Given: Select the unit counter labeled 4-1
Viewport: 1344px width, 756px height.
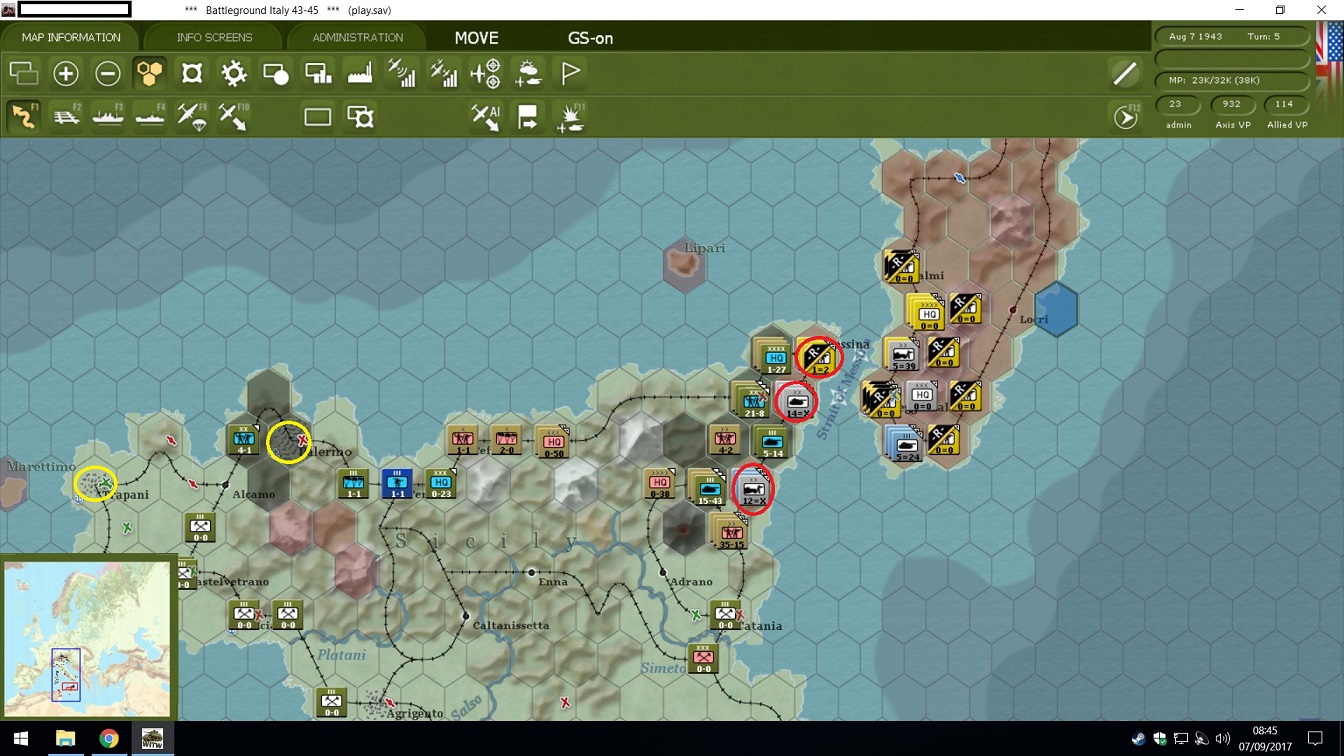Looking at the screenshot, I should point(243,441).
